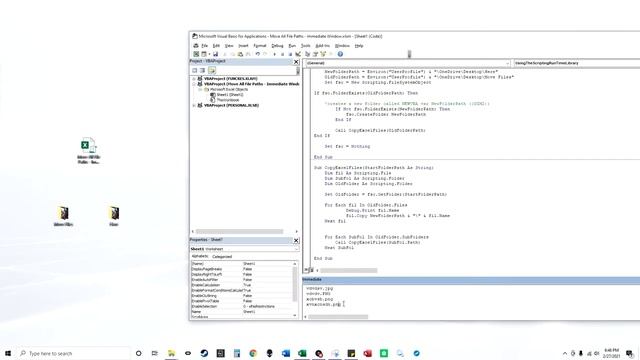This screenshot has height=360, width=640.
Task: Click the Undo icon in the VBA toolbar
Action: tap(258, 54)
